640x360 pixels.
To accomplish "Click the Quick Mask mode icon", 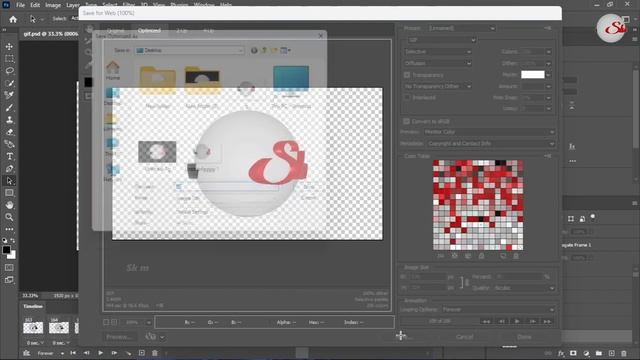I will tap(9, 268).
